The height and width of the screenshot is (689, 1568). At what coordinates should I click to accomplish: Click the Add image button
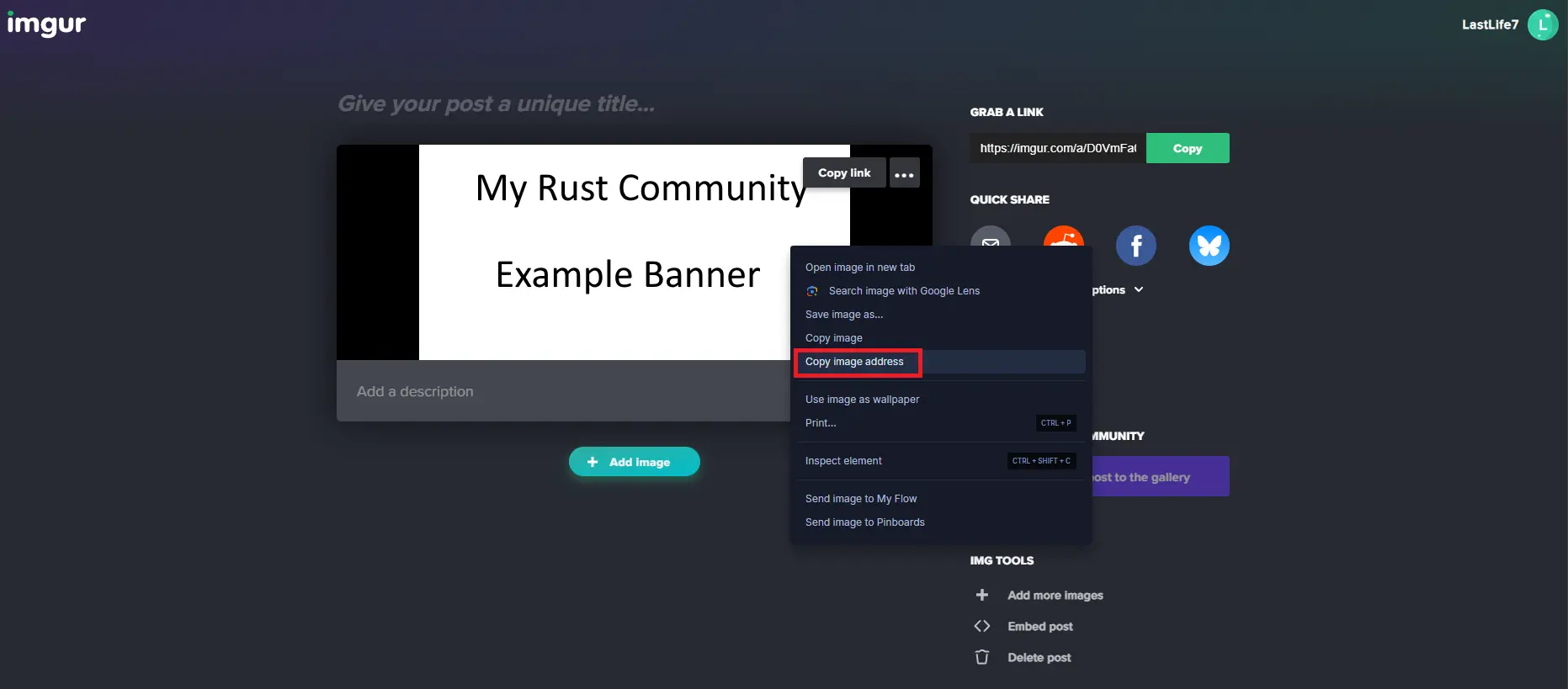[634, 462]
